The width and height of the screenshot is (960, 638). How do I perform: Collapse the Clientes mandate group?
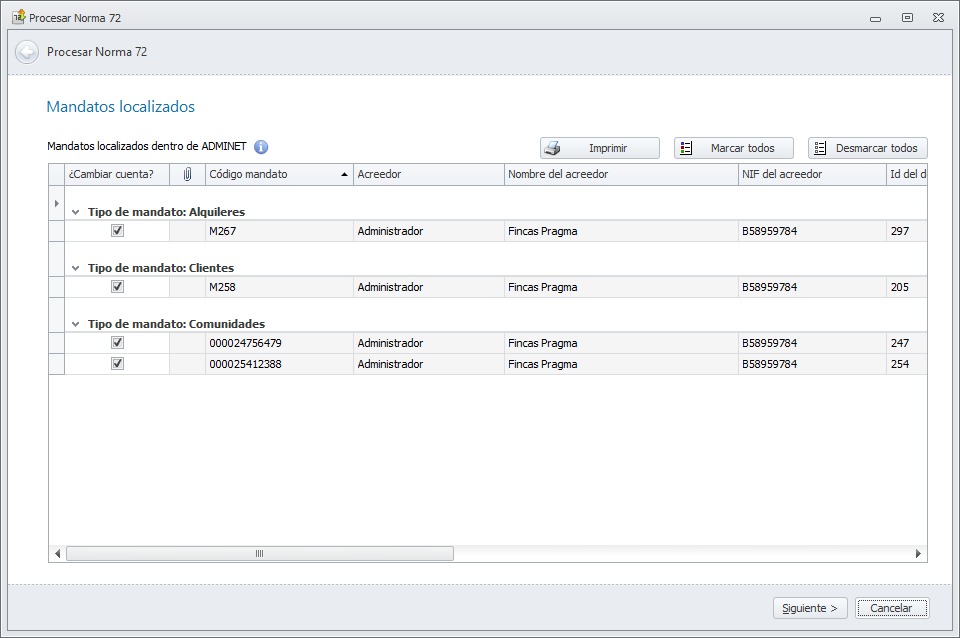(76, 268)
